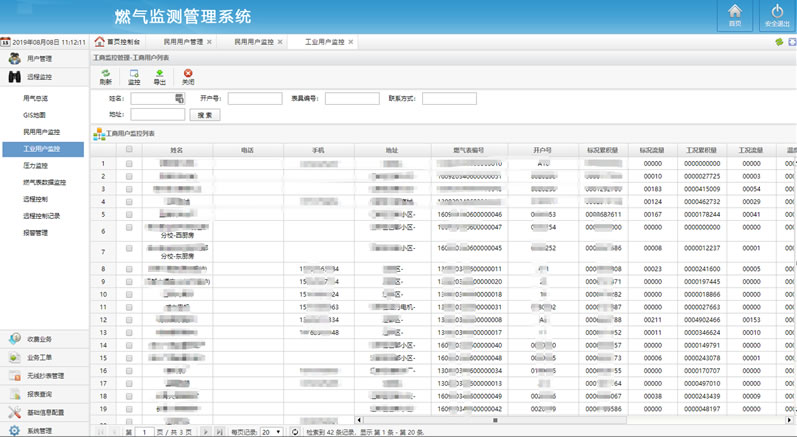Click the 报表查询 sidebar icon

pos(15,394)
